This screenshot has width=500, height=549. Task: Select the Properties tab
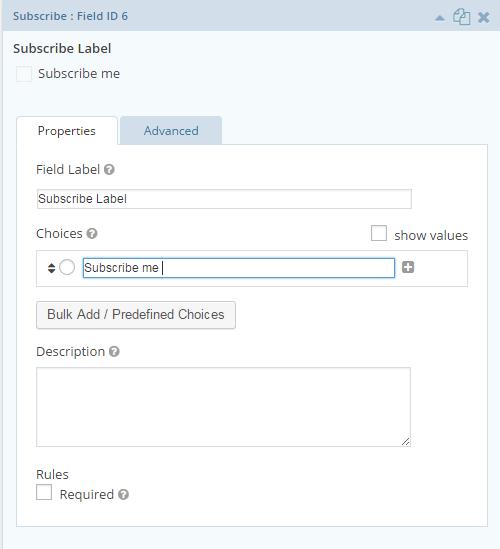tap(67, 131)
